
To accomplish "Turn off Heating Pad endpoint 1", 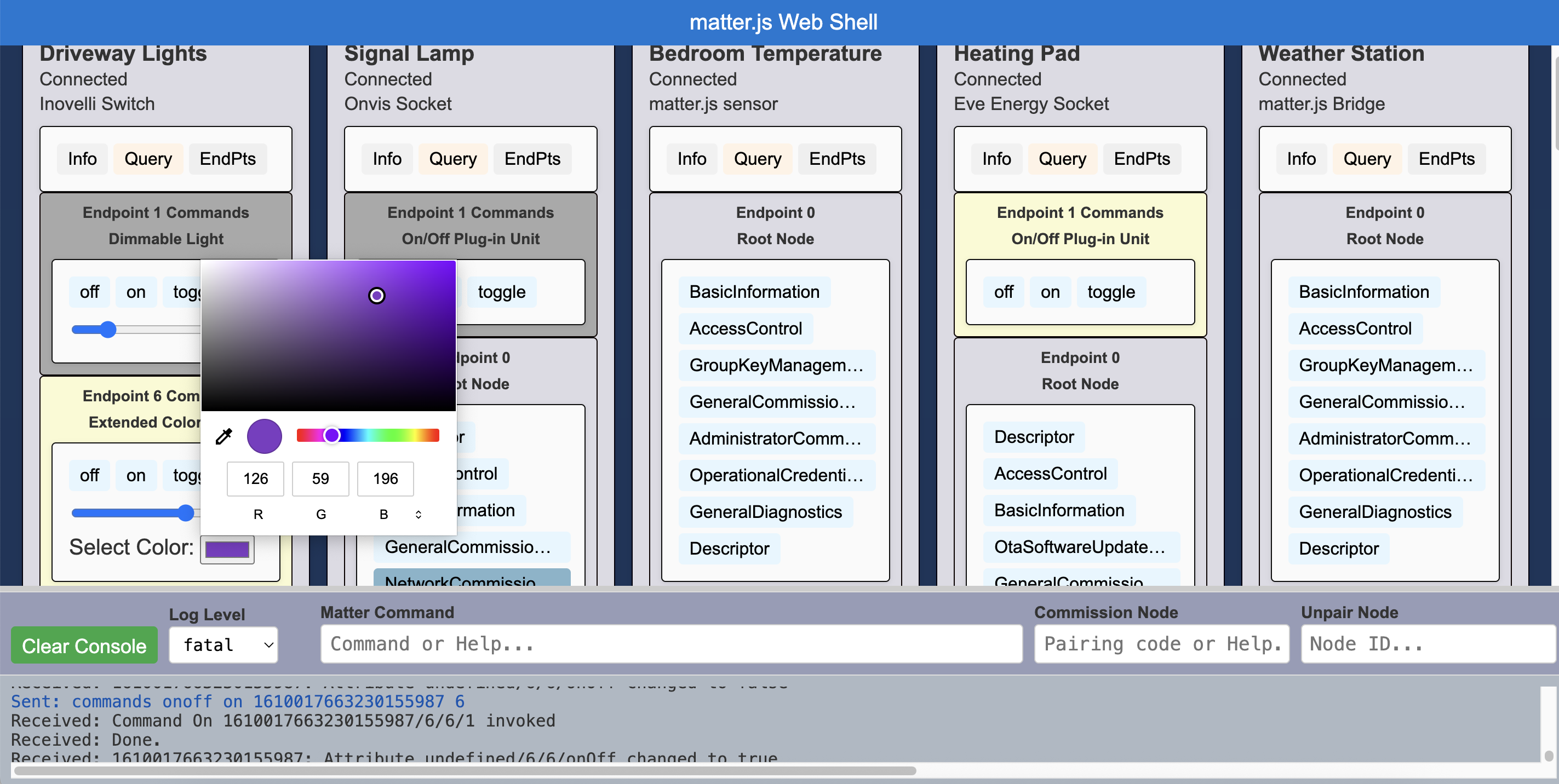I will point(1003,292).
